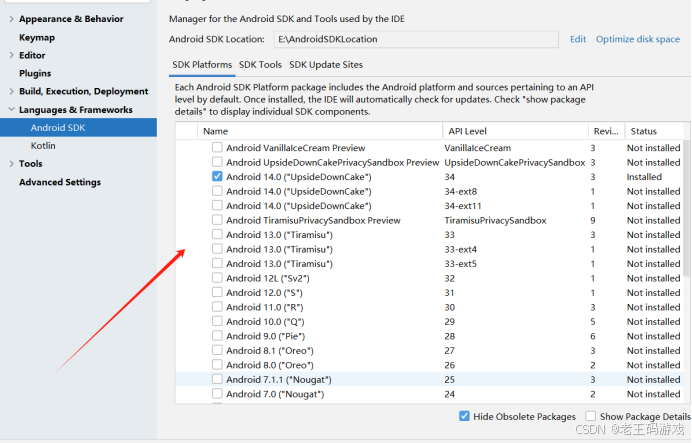Switch to the SDK Tools tab
This screenshot has height=443, width=692.
click(x=260, y=65)
